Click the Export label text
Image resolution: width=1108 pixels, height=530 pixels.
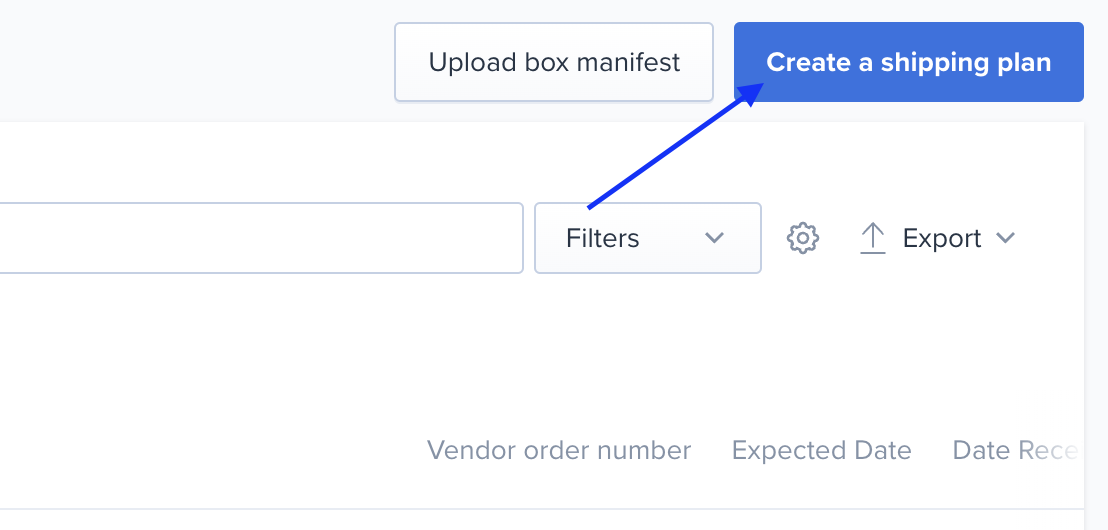click(942, 238)
